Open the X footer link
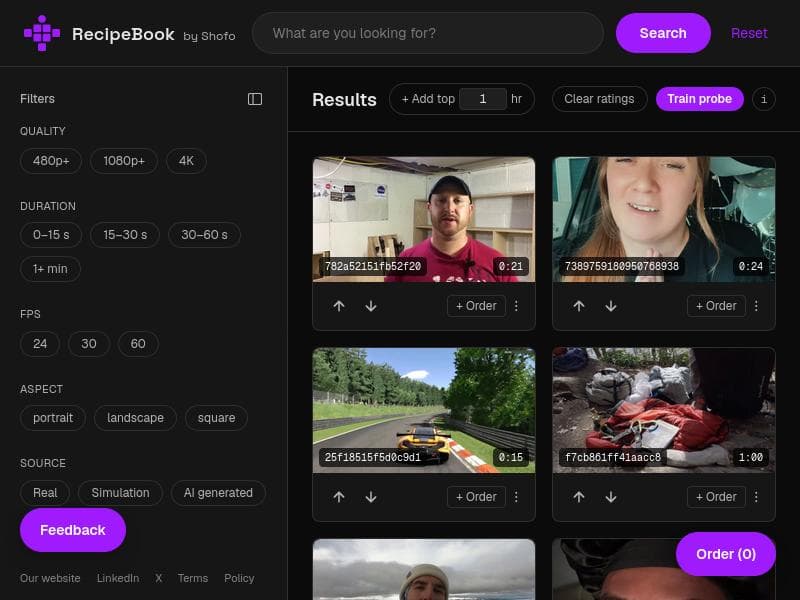 [x=159, y=578]
